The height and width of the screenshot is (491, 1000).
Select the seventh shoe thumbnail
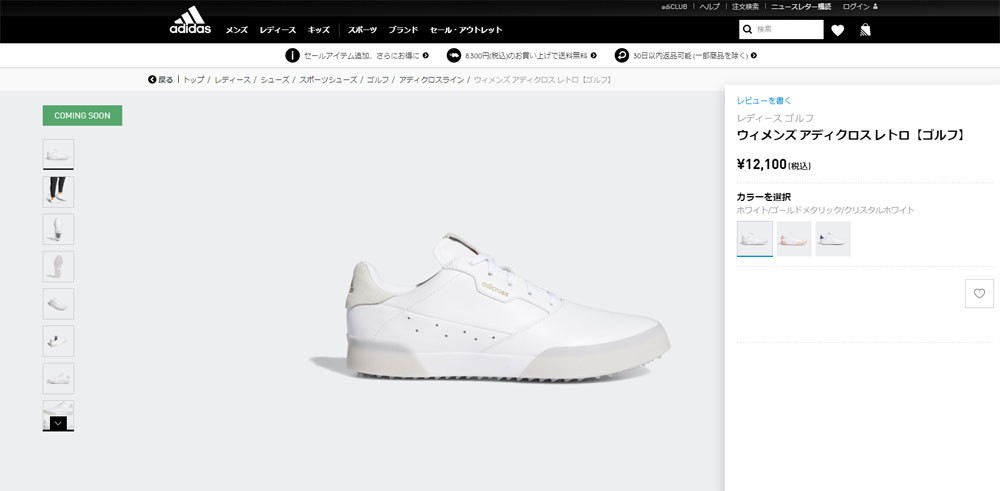click(x=58, y=379)
